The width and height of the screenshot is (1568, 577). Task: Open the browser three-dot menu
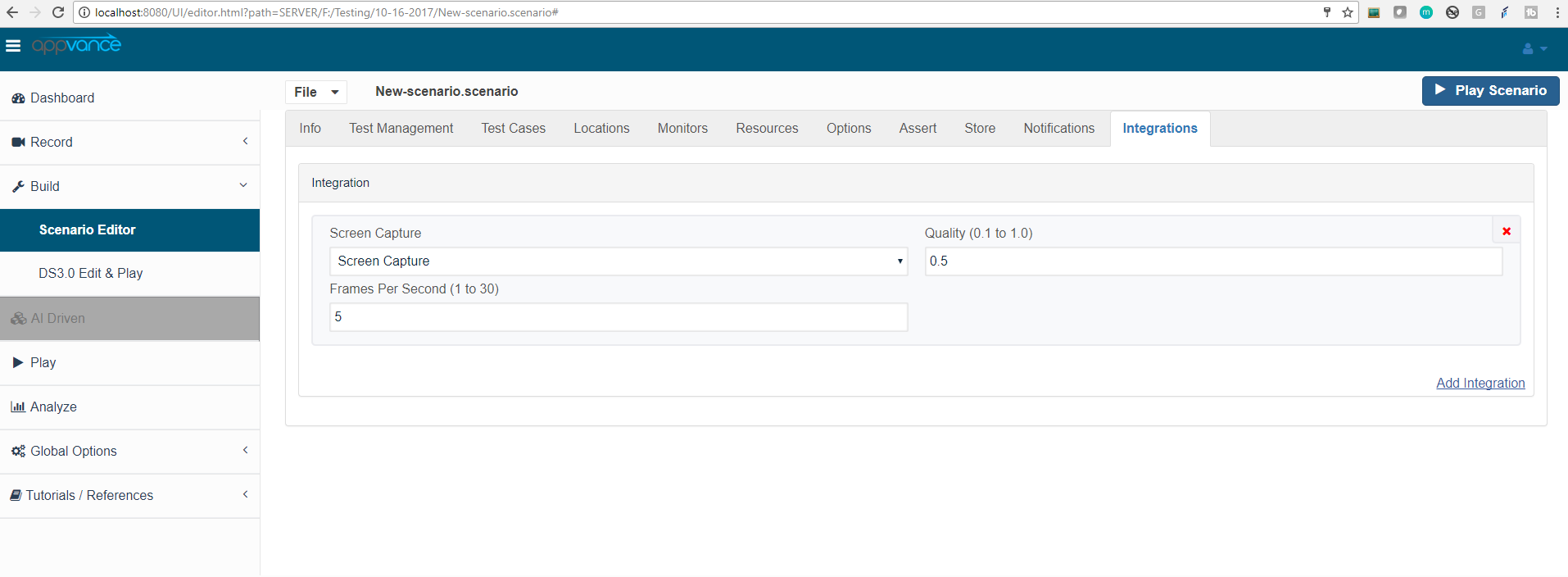point(1557,12)
